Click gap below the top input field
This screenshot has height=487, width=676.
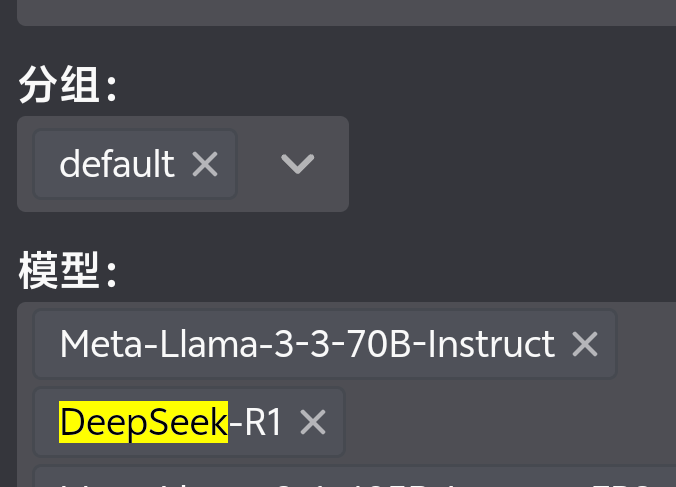pyautogui.click(x=346, y=43)
